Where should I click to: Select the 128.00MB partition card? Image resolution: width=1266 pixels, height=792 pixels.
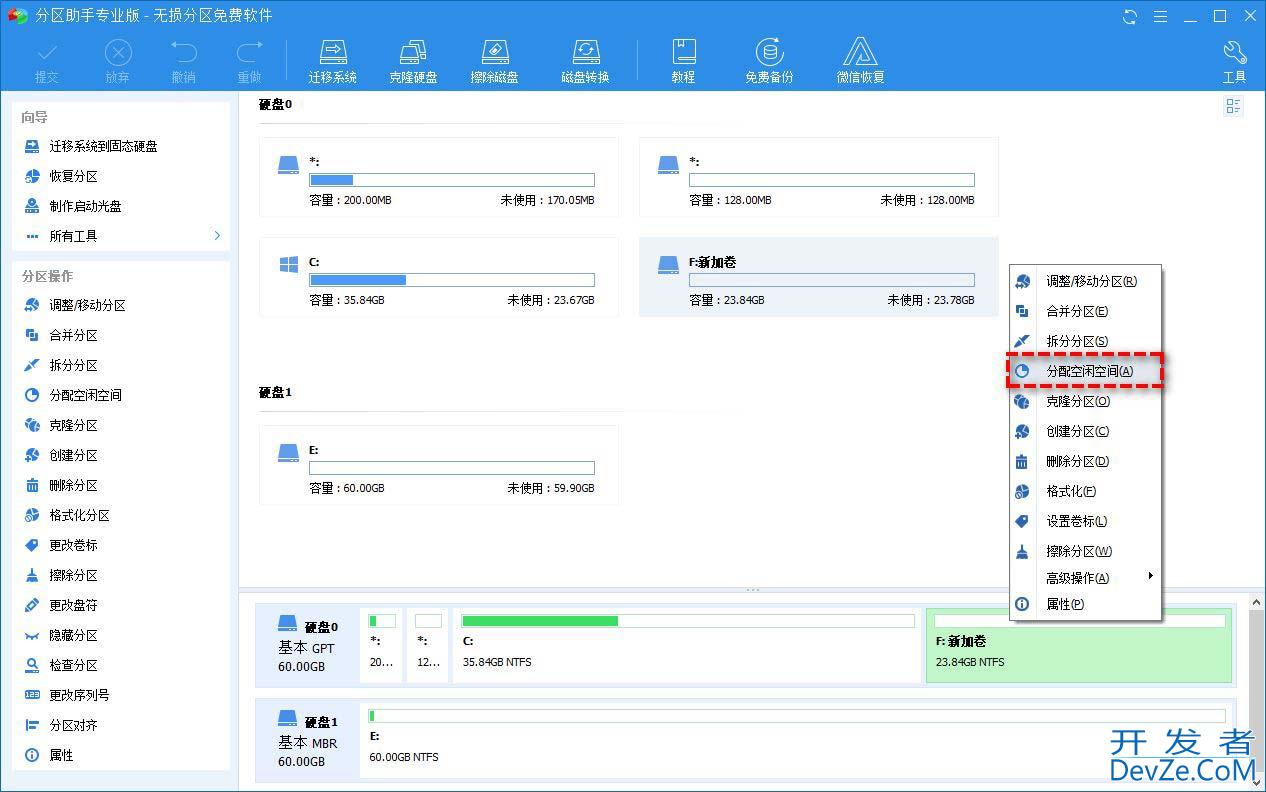pyautogui.click(x=819, y=177)
